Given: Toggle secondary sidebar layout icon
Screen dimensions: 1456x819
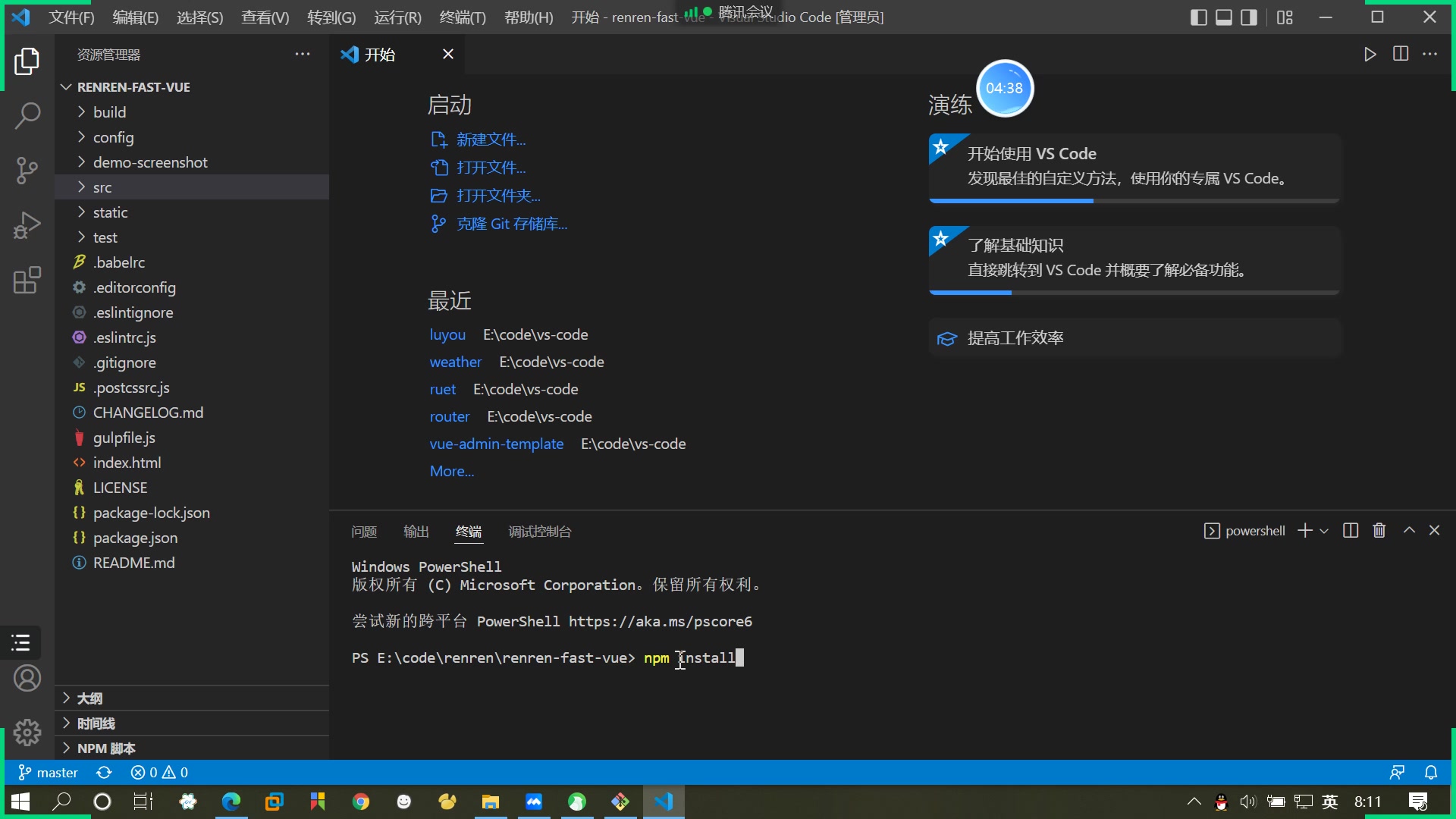Looking at the screenshot, I should [1249, 17].
